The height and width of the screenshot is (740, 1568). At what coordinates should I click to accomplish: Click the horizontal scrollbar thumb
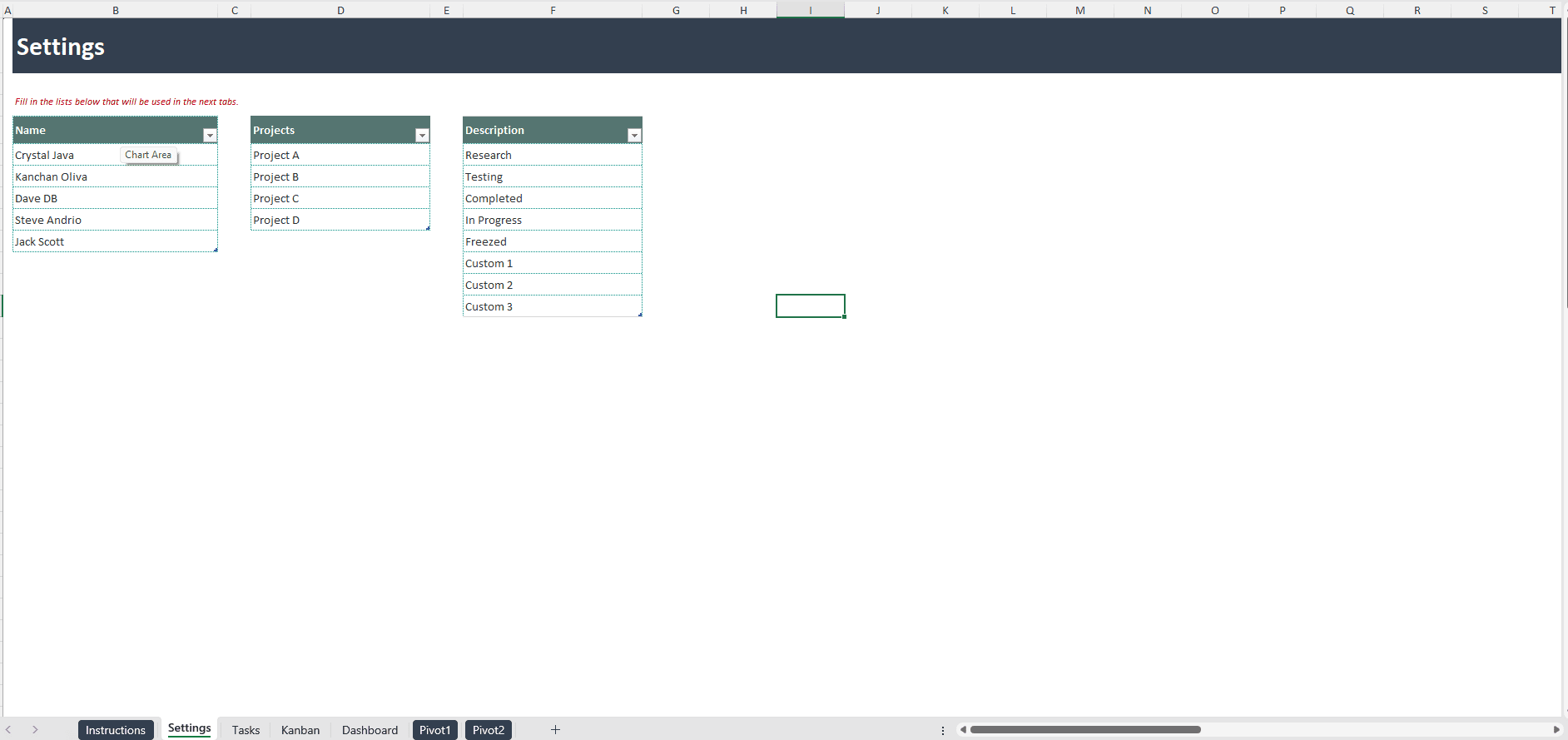click(x=1085, y=730)
